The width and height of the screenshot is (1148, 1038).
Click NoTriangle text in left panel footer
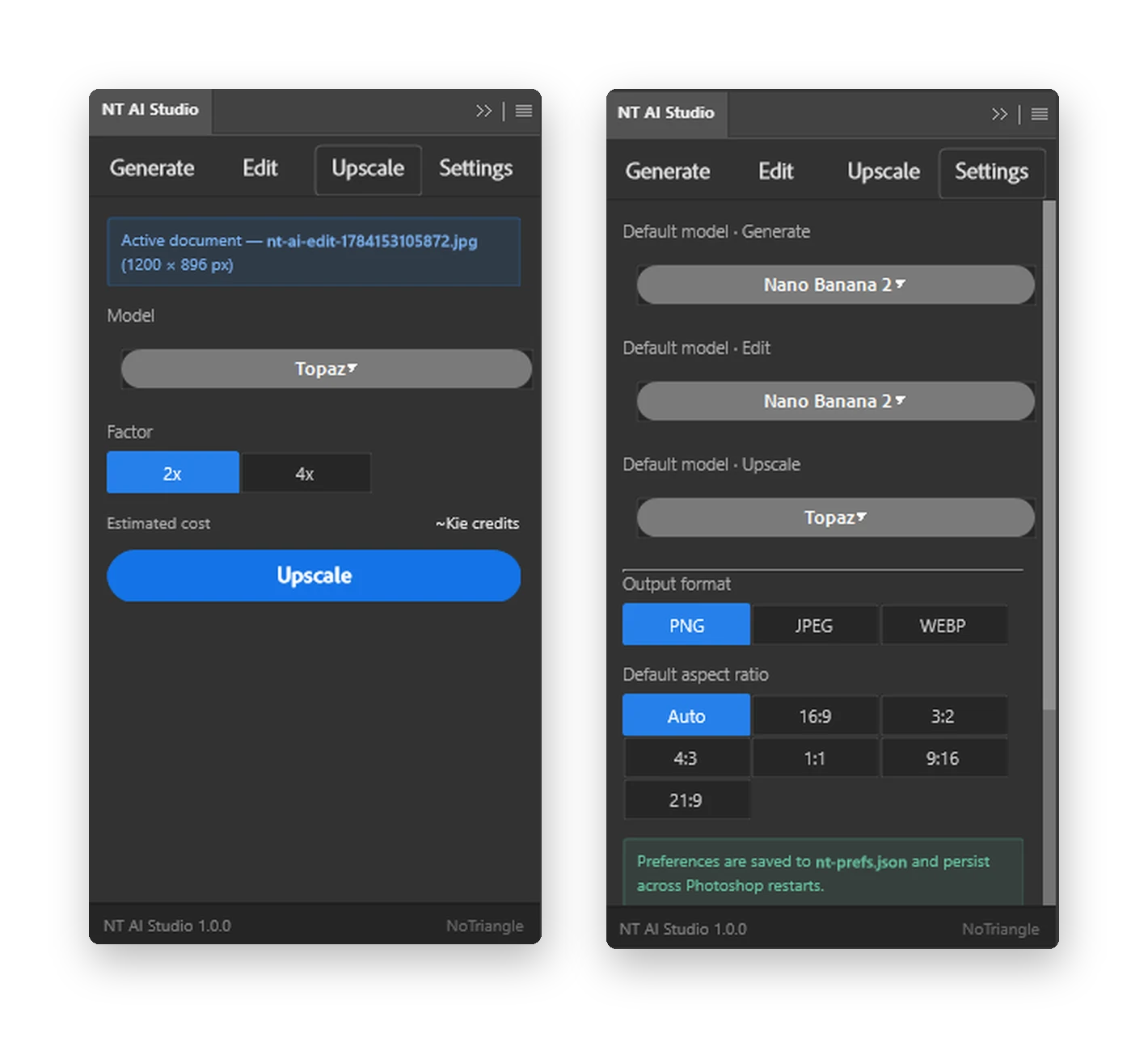pos(485,926)
